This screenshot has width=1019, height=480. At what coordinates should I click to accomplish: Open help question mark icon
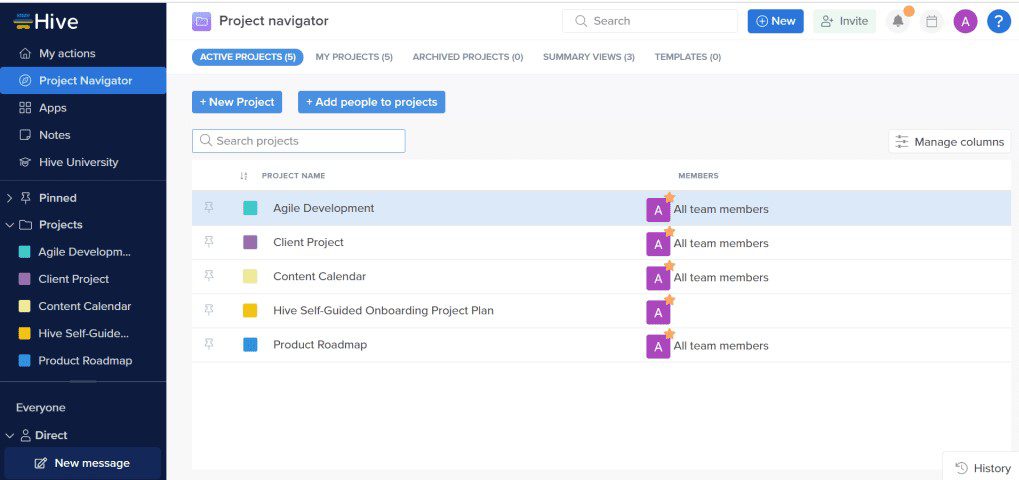999,21
